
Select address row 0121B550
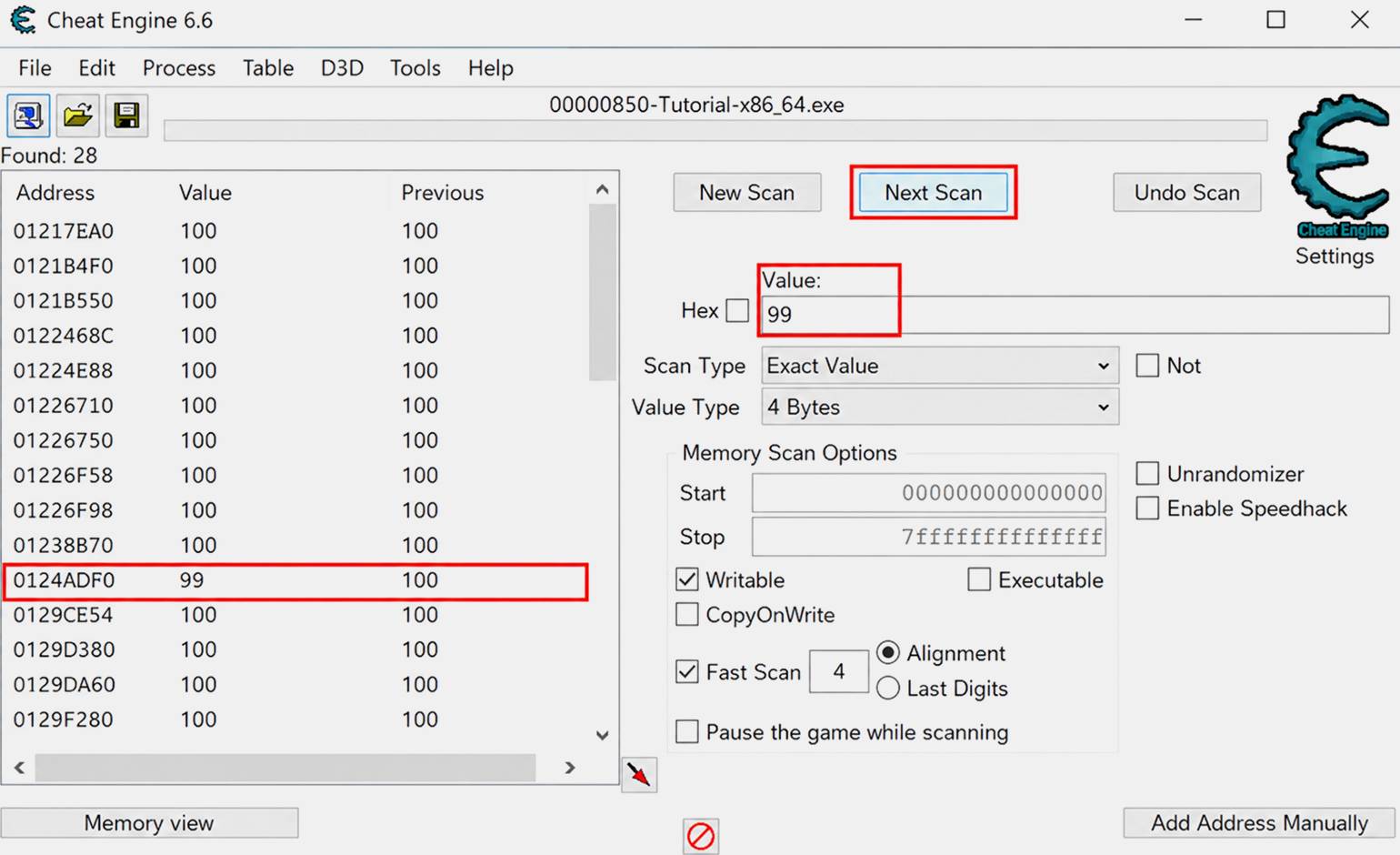tap(296, 301)
